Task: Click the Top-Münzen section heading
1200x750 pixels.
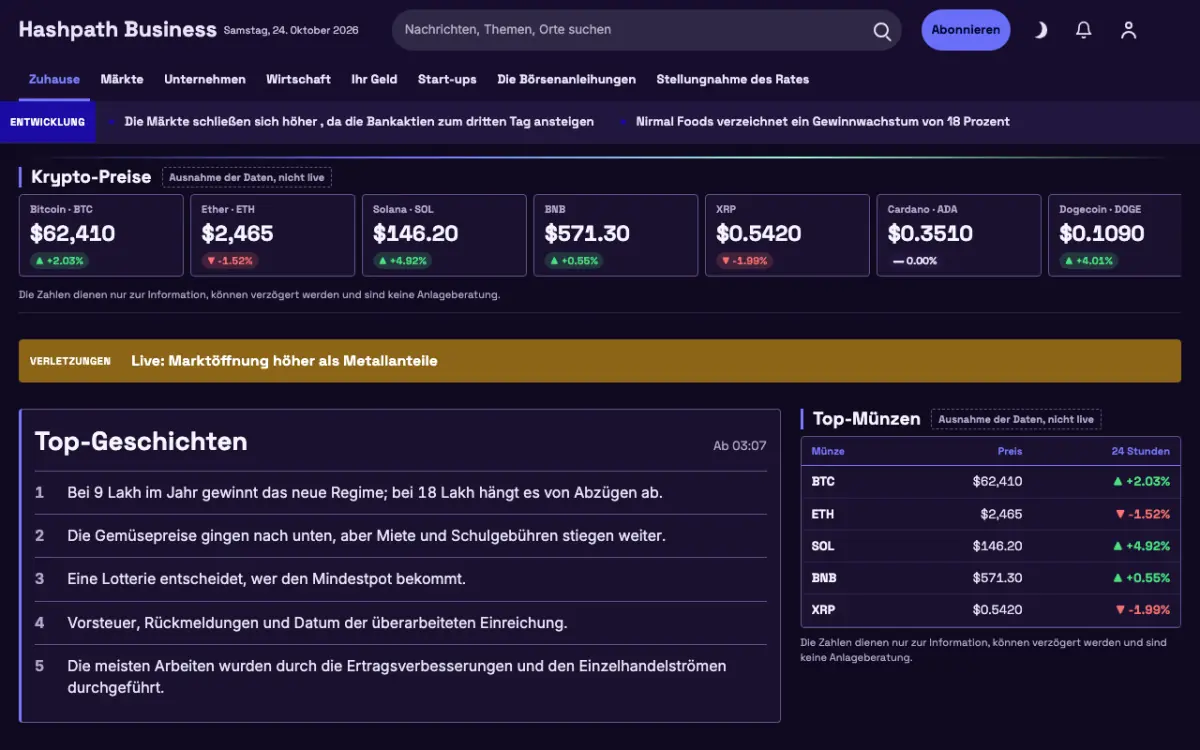Action: [866, 419]
